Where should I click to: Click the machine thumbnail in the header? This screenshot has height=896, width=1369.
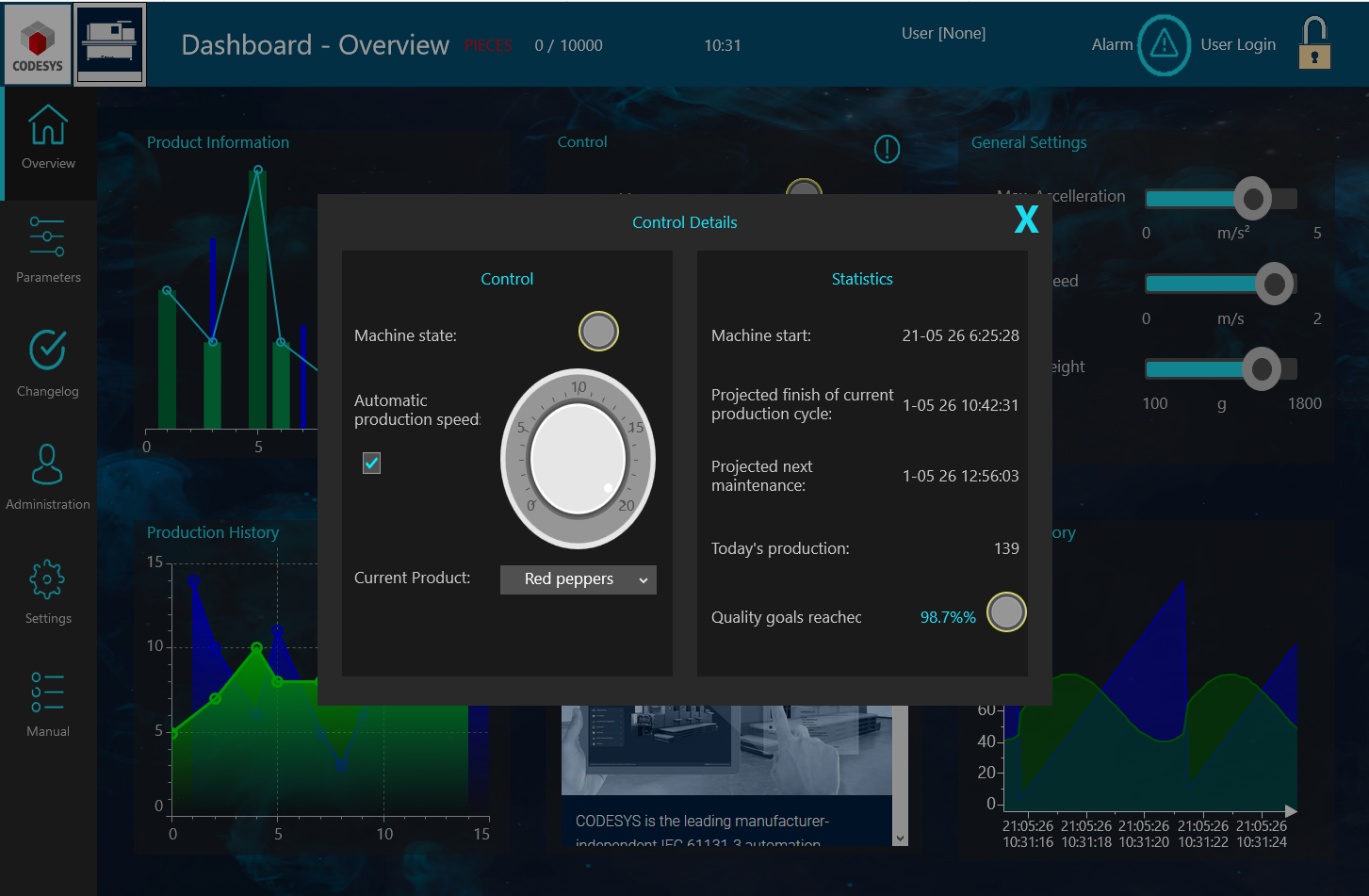click(110, 44)
